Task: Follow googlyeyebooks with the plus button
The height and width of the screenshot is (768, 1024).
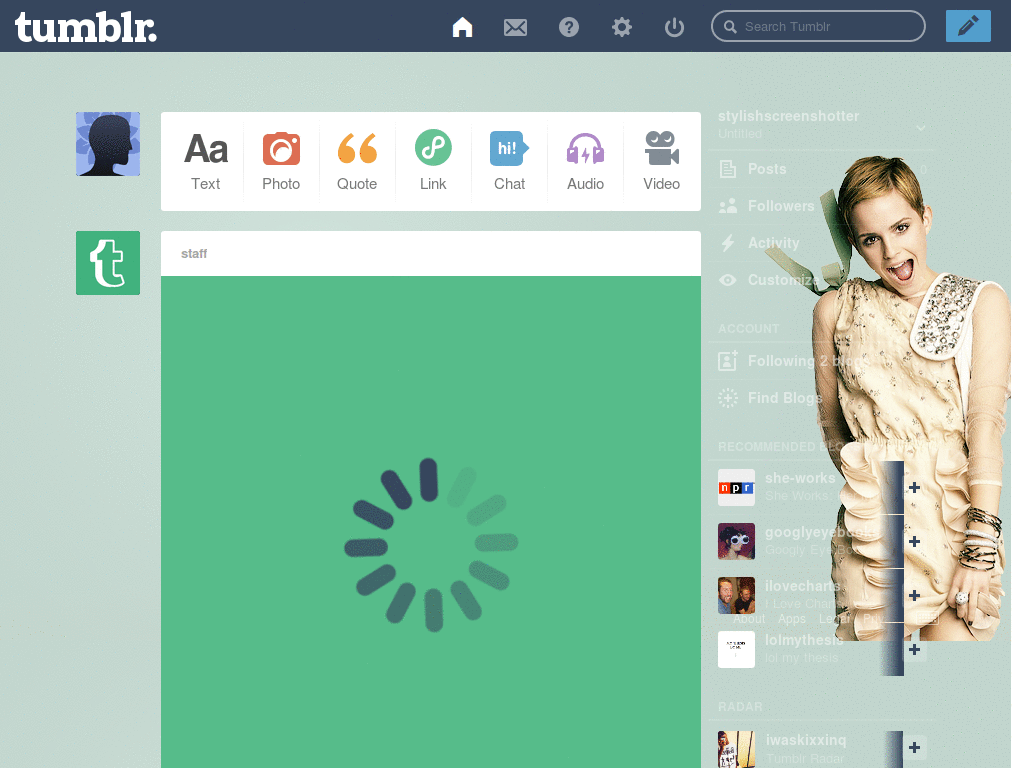Action: click(914, 541)
